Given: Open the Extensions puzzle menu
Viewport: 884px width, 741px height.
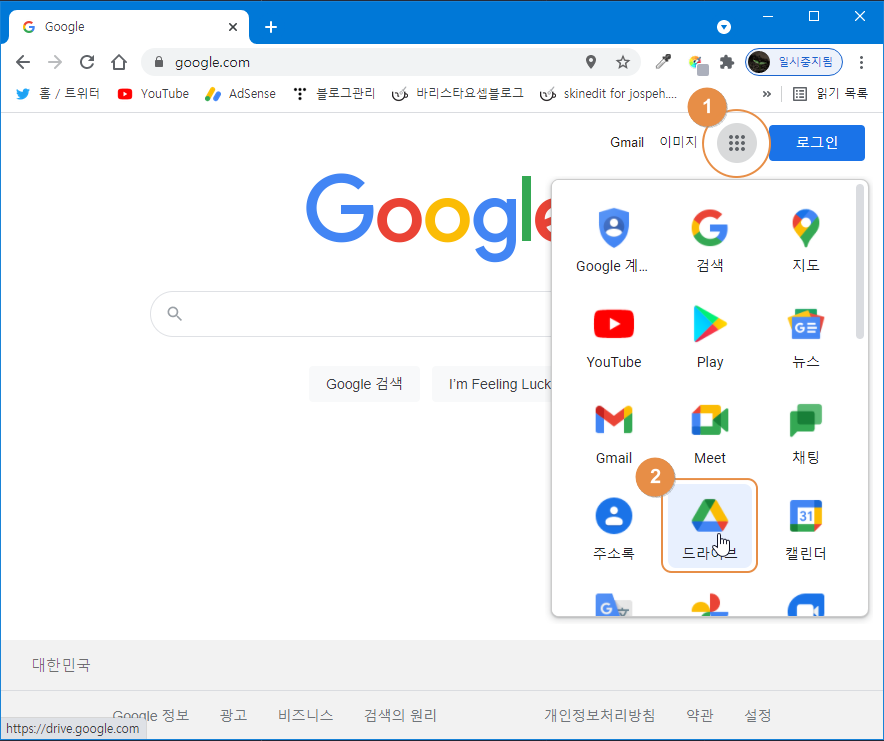Looking at the screenshot, I should 727,62.
